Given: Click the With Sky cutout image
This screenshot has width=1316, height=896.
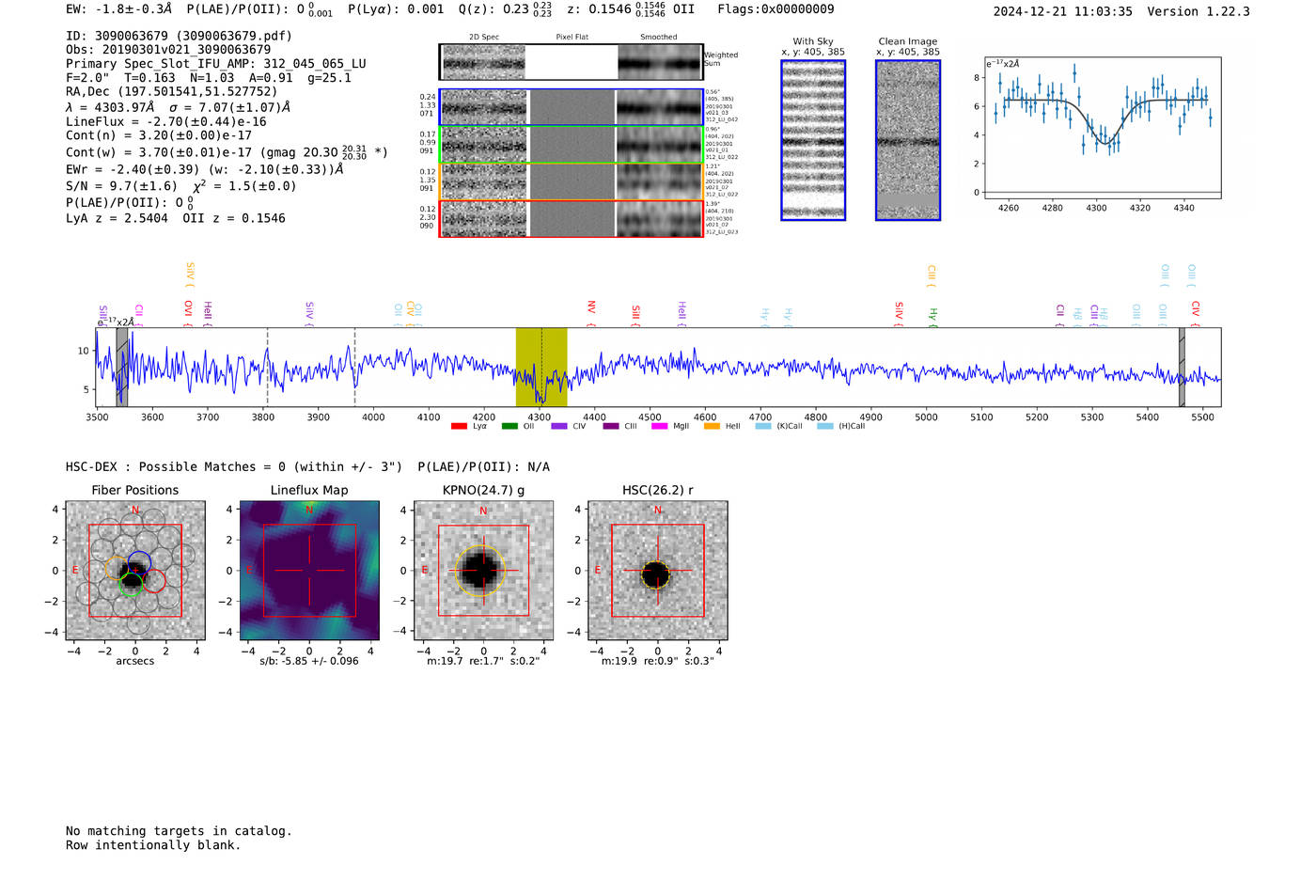Looking at the screenshot, I should (813, 140).
